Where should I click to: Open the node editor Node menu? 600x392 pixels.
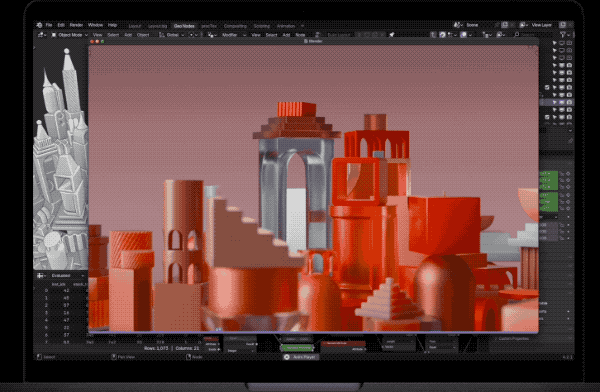[x=300, y=35]
